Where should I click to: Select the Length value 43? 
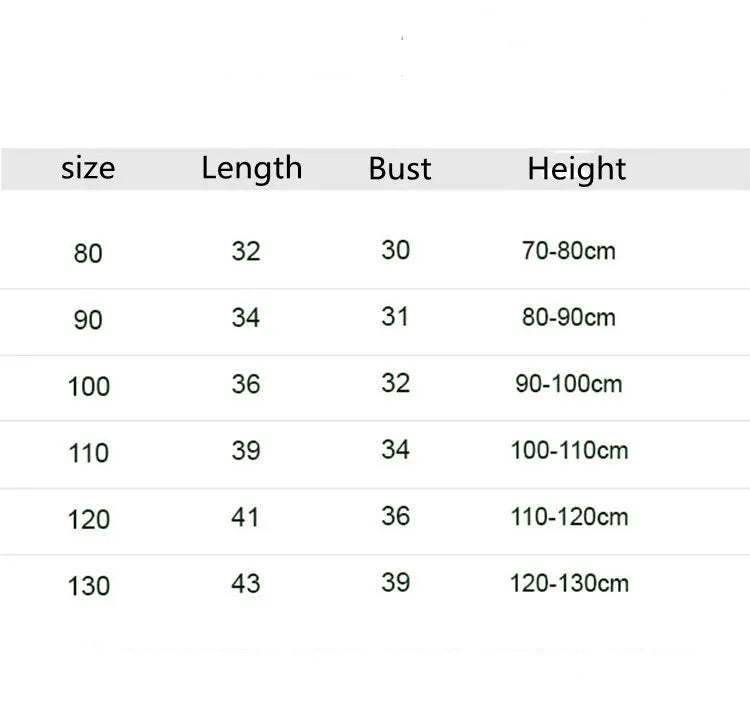tap(245, 583)
